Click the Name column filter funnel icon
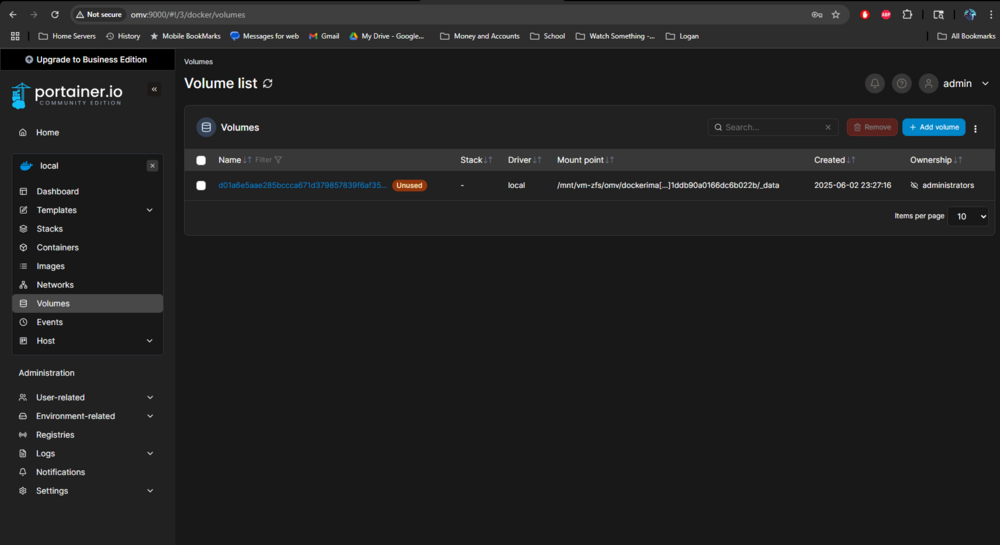The width and height of the screenshot is (1000, 545). (x=278, y=160)
